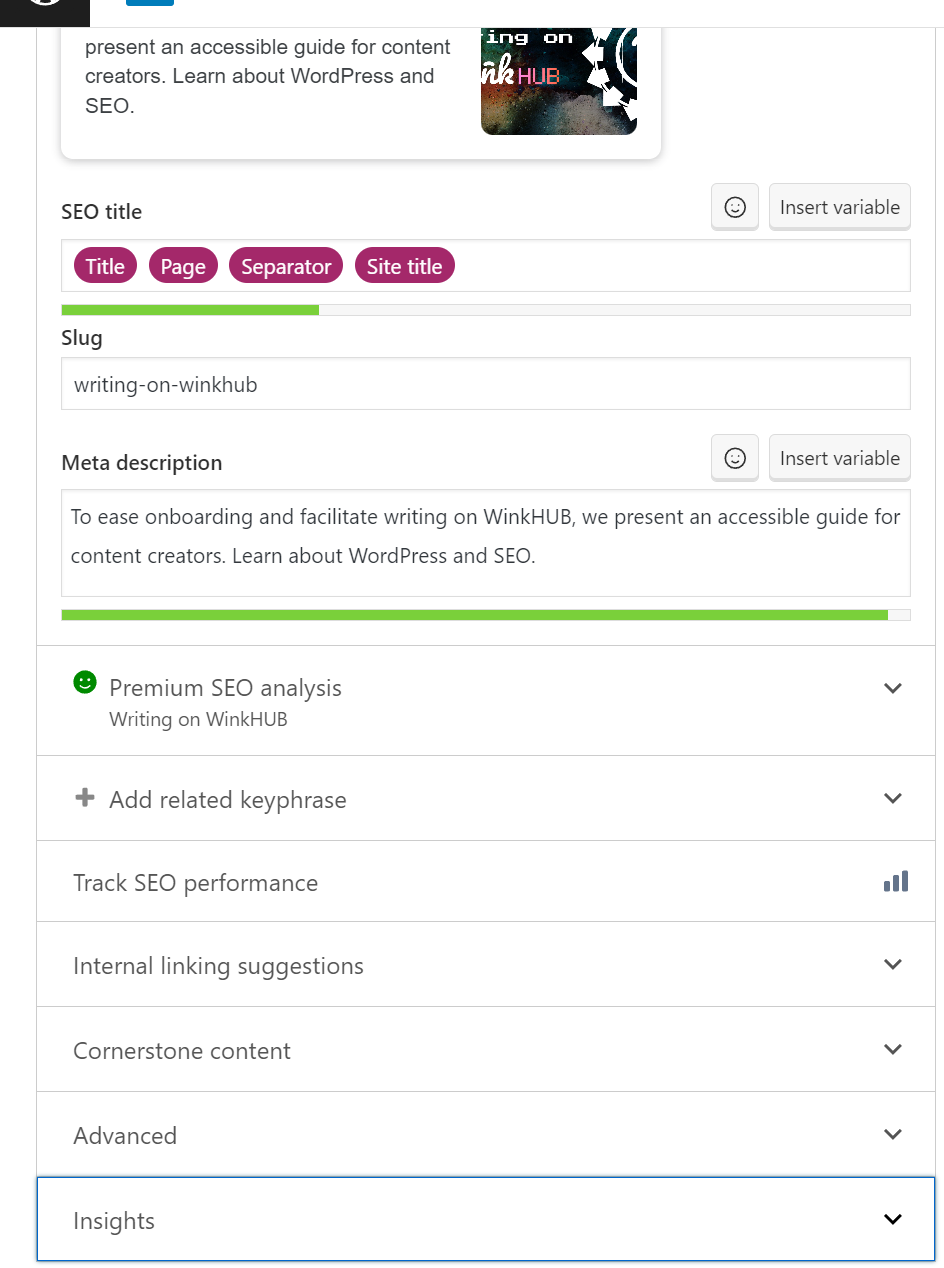Click into the Slug input field
The height and width of the screenshot is (1268, 944).
[486, 384]
